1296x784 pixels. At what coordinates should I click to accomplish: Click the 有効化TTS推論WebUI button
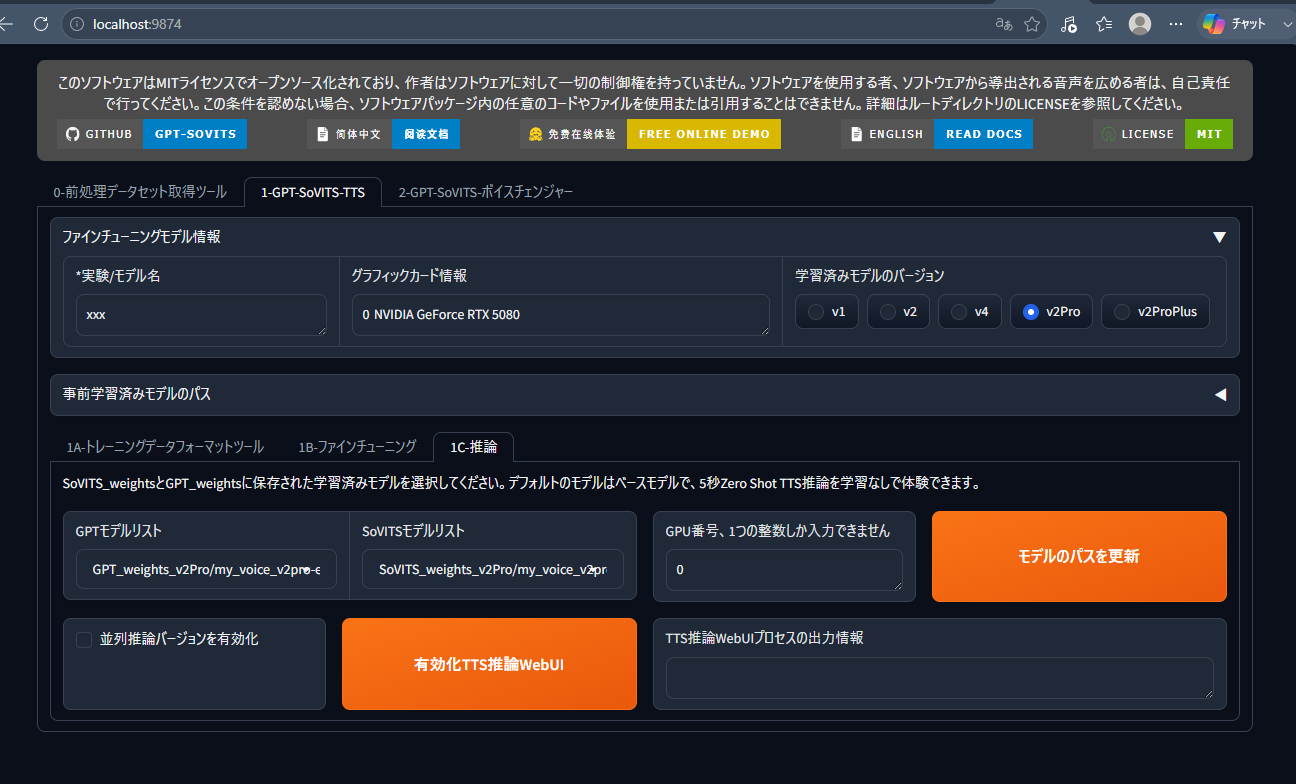point(489,664)
